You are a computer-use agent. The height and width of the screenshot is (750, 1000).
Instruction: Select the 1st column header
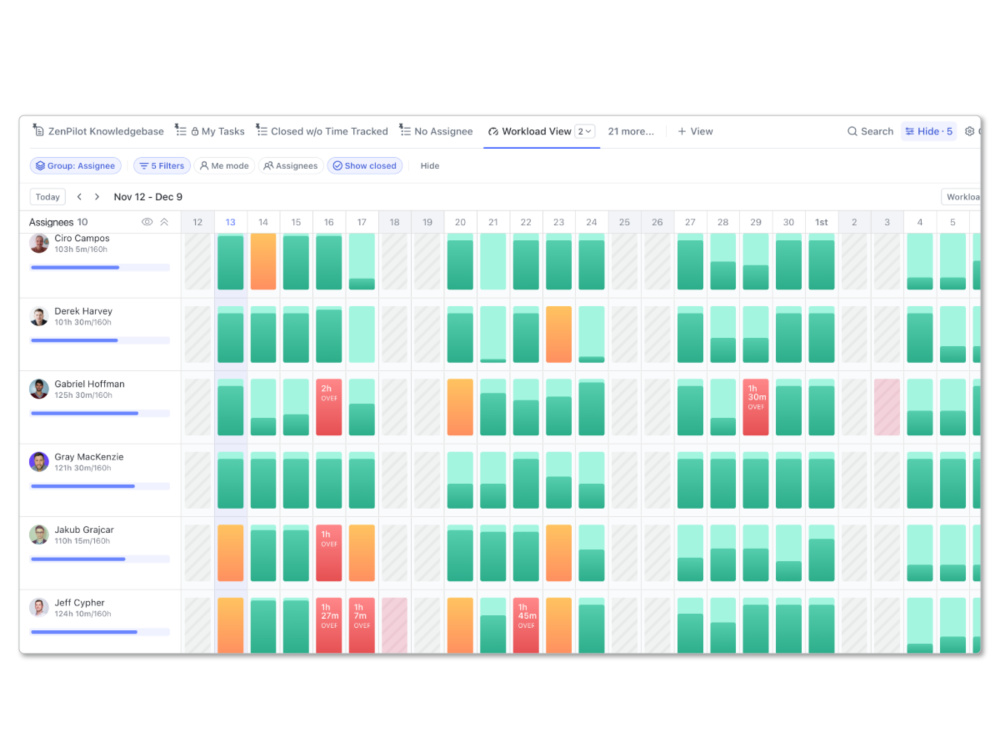pyautogui.click(x=821, y=222)
